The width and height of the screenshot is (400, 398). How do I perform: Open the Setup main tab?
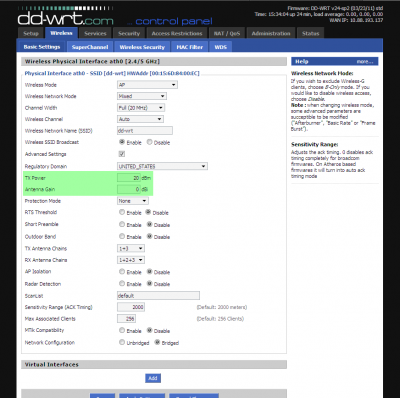point(31,33)
